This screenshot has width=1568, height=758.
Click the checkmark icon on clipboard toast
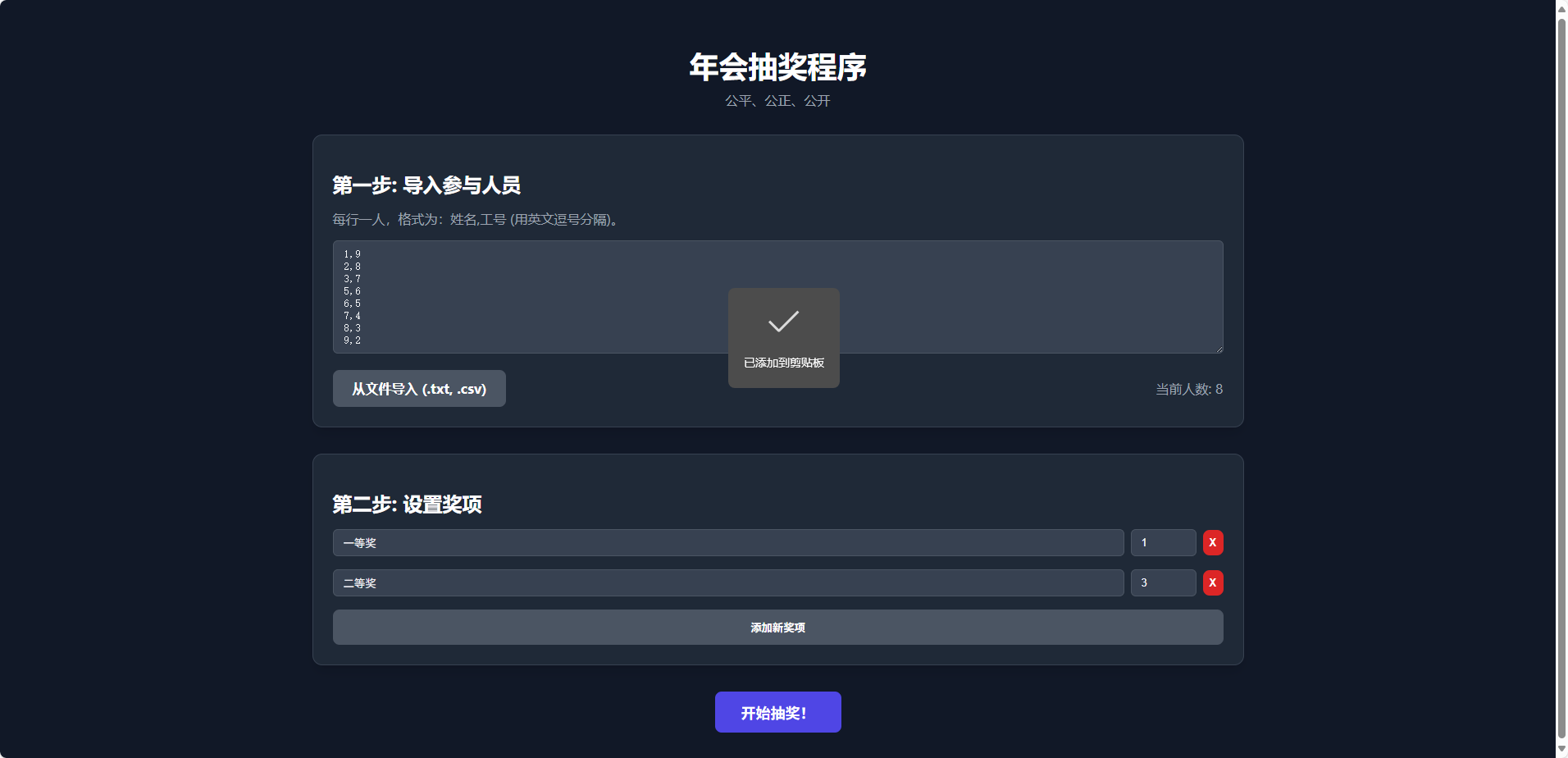[783, 322]
